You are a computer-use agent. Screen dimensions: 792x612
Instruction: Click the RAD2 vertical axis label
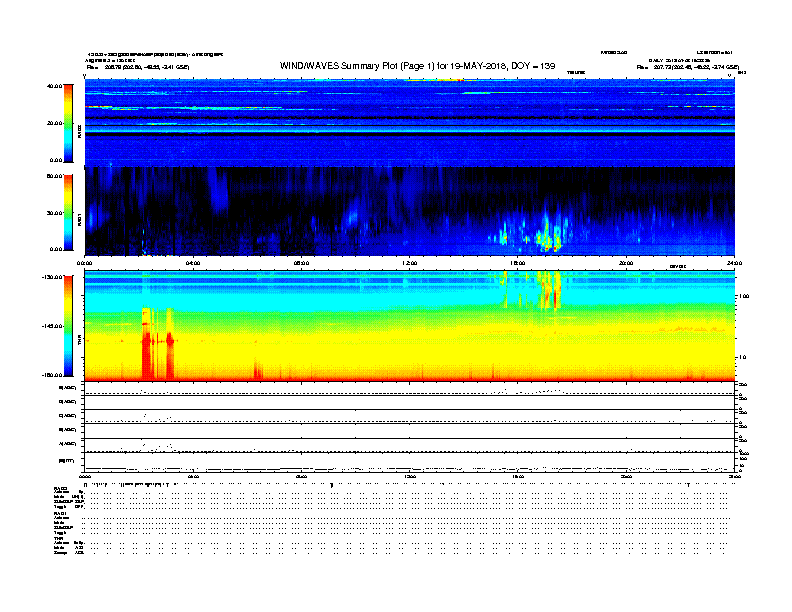(80, 131)
